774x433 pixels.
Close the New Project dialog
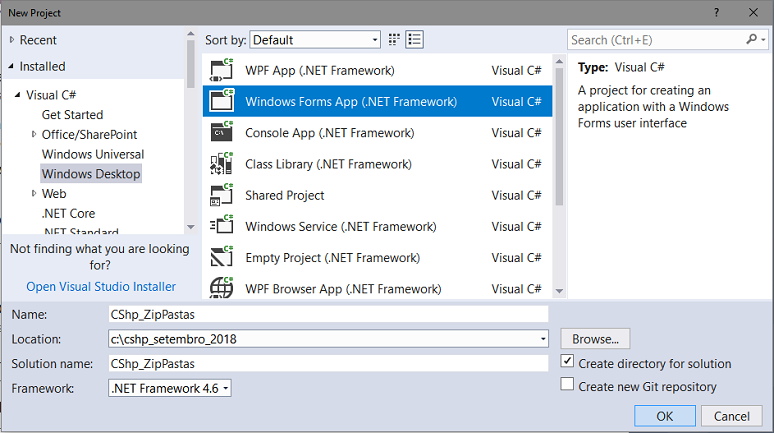point(753,12)
